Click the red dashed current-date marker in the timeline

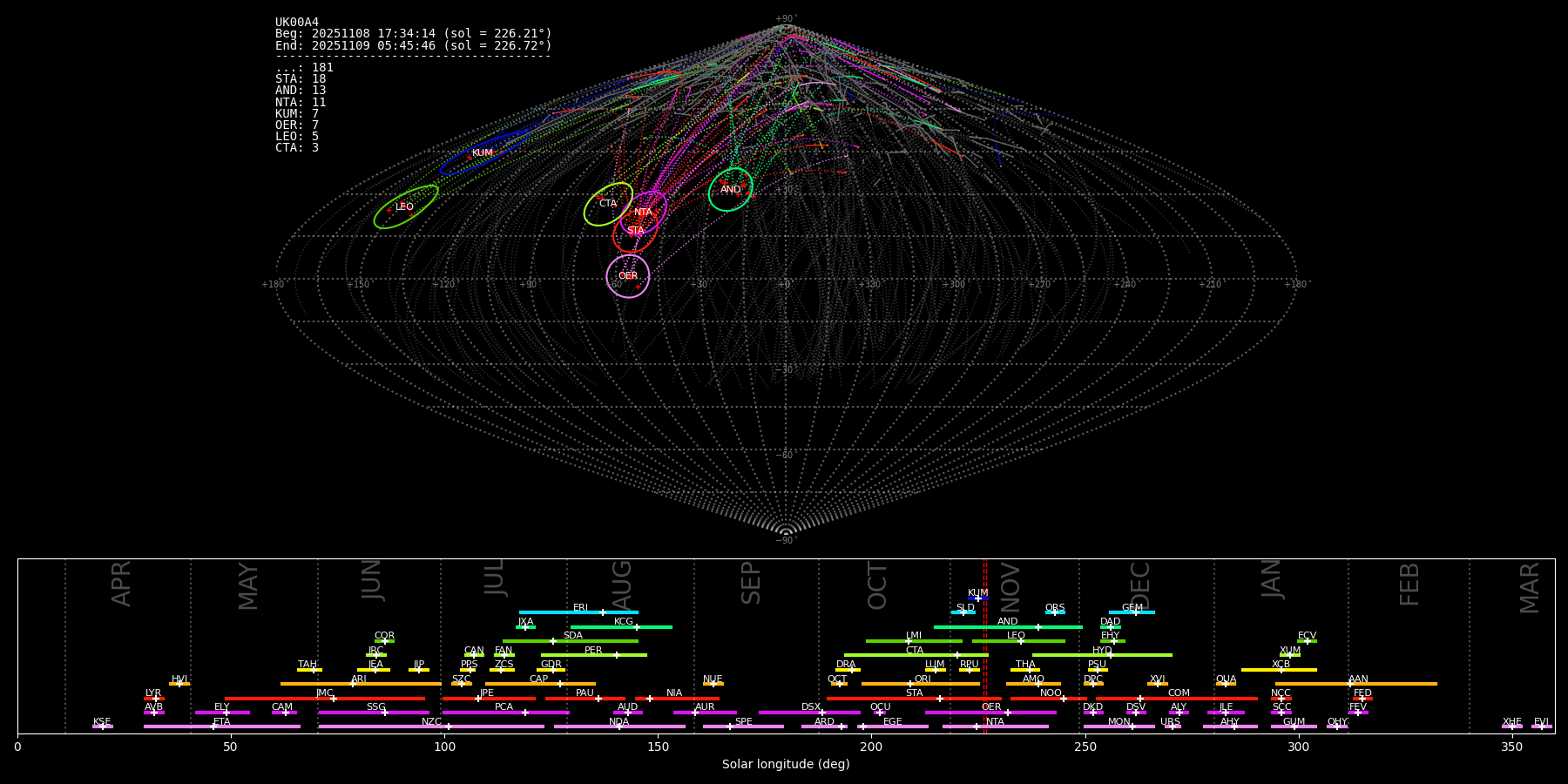tap(985, 645)
